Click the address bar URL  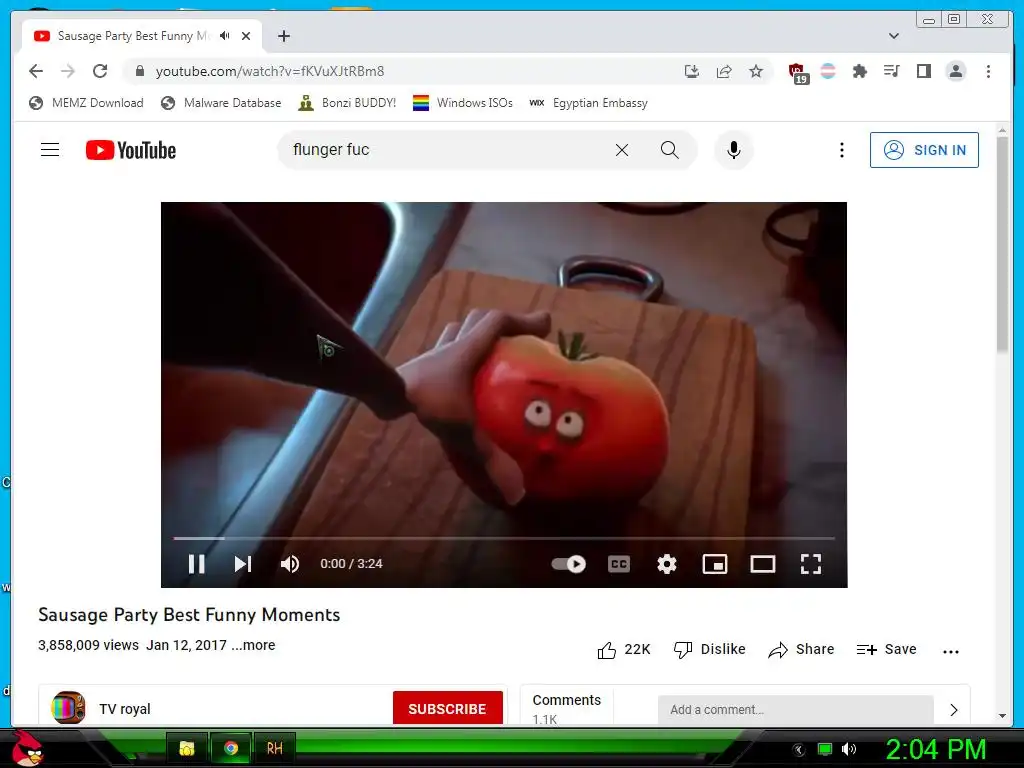point(270,71)
